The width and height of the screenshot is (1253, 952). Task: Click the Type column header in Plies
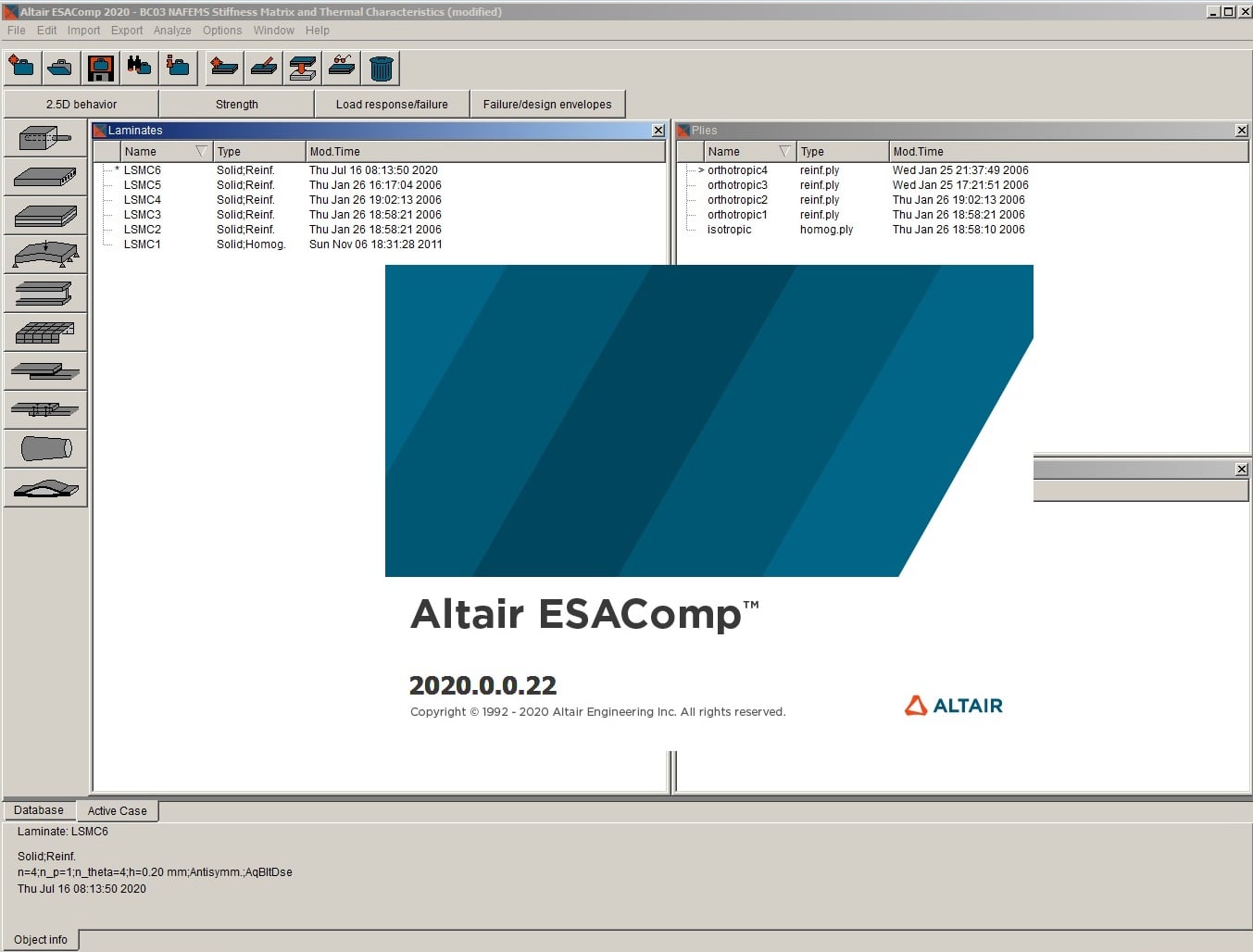click(x=843, y=151)
